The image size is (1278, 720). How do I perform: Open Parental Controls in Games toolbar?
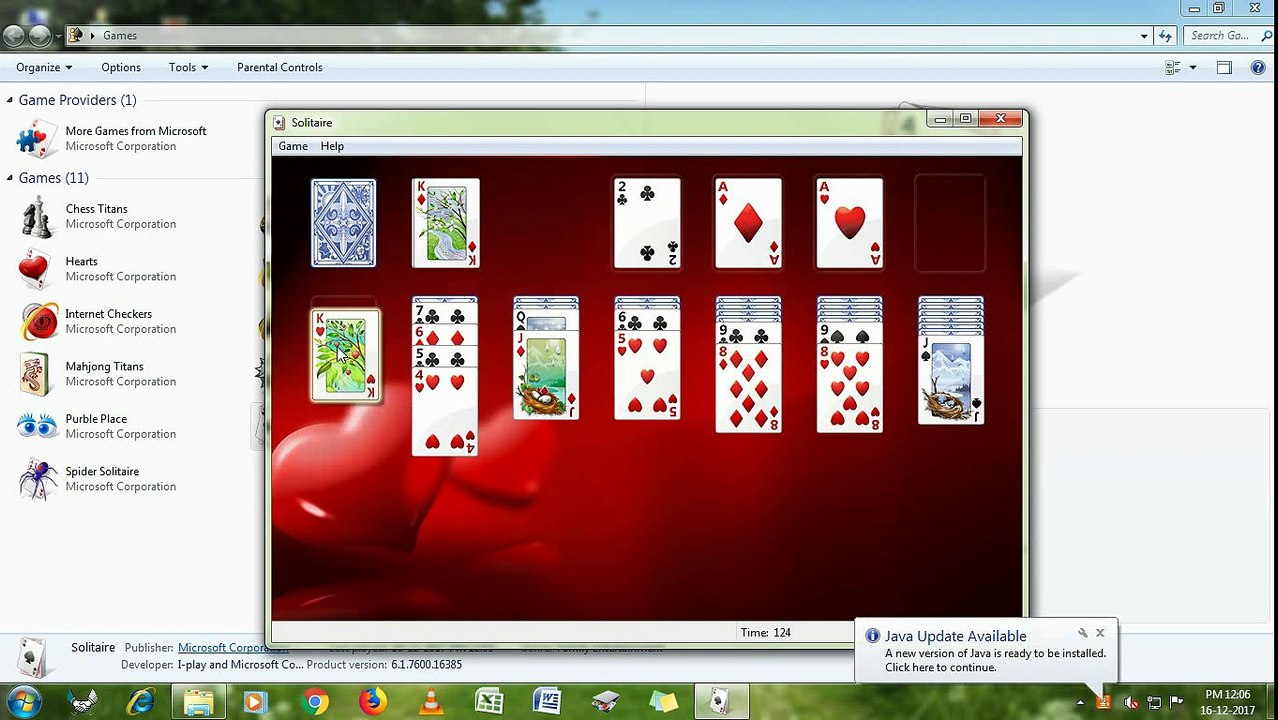pos(280,67)
